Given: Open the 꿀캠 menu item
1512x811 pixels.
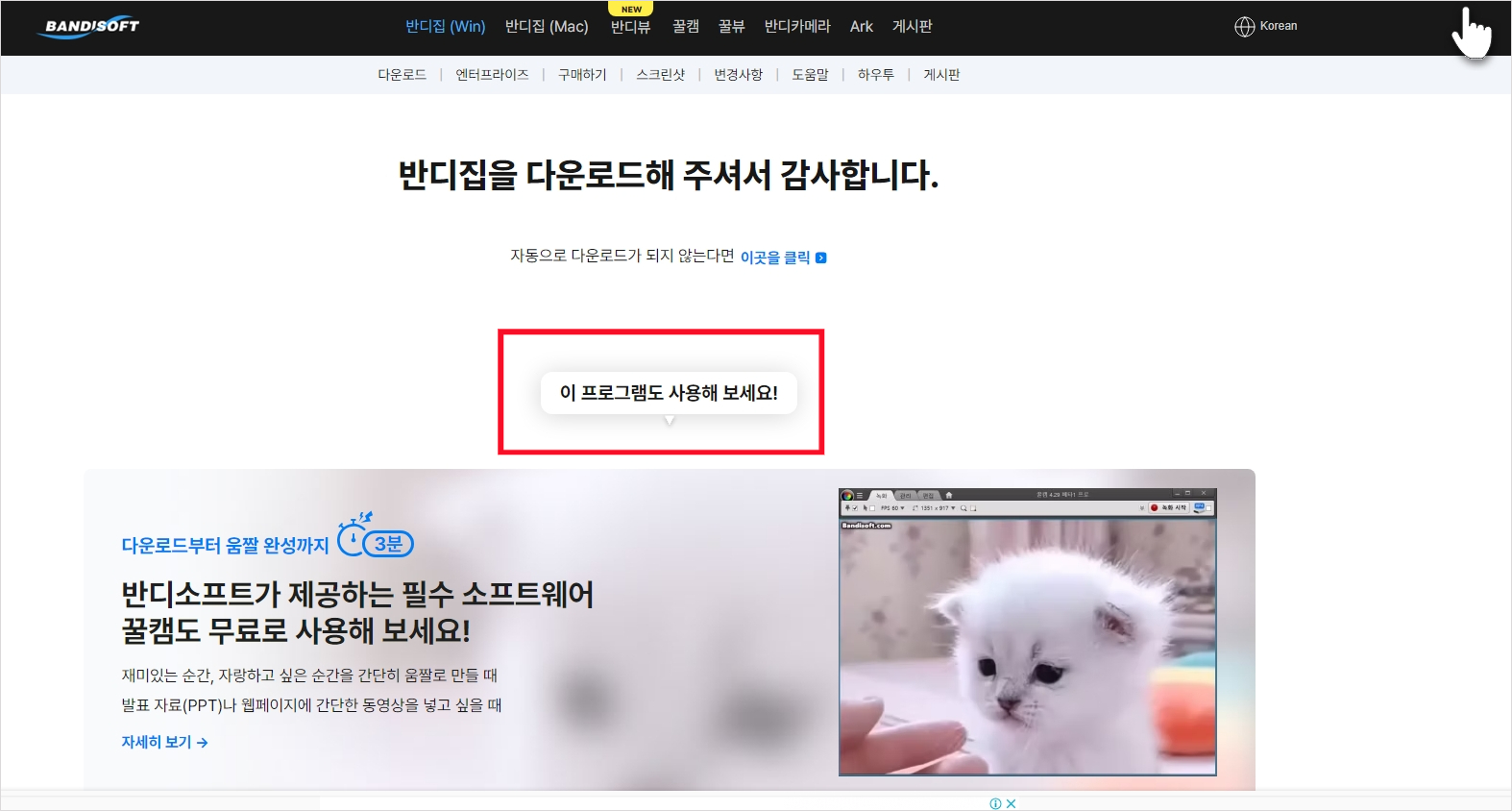Looking at the screenshot, I should click(x=686, y=27).
